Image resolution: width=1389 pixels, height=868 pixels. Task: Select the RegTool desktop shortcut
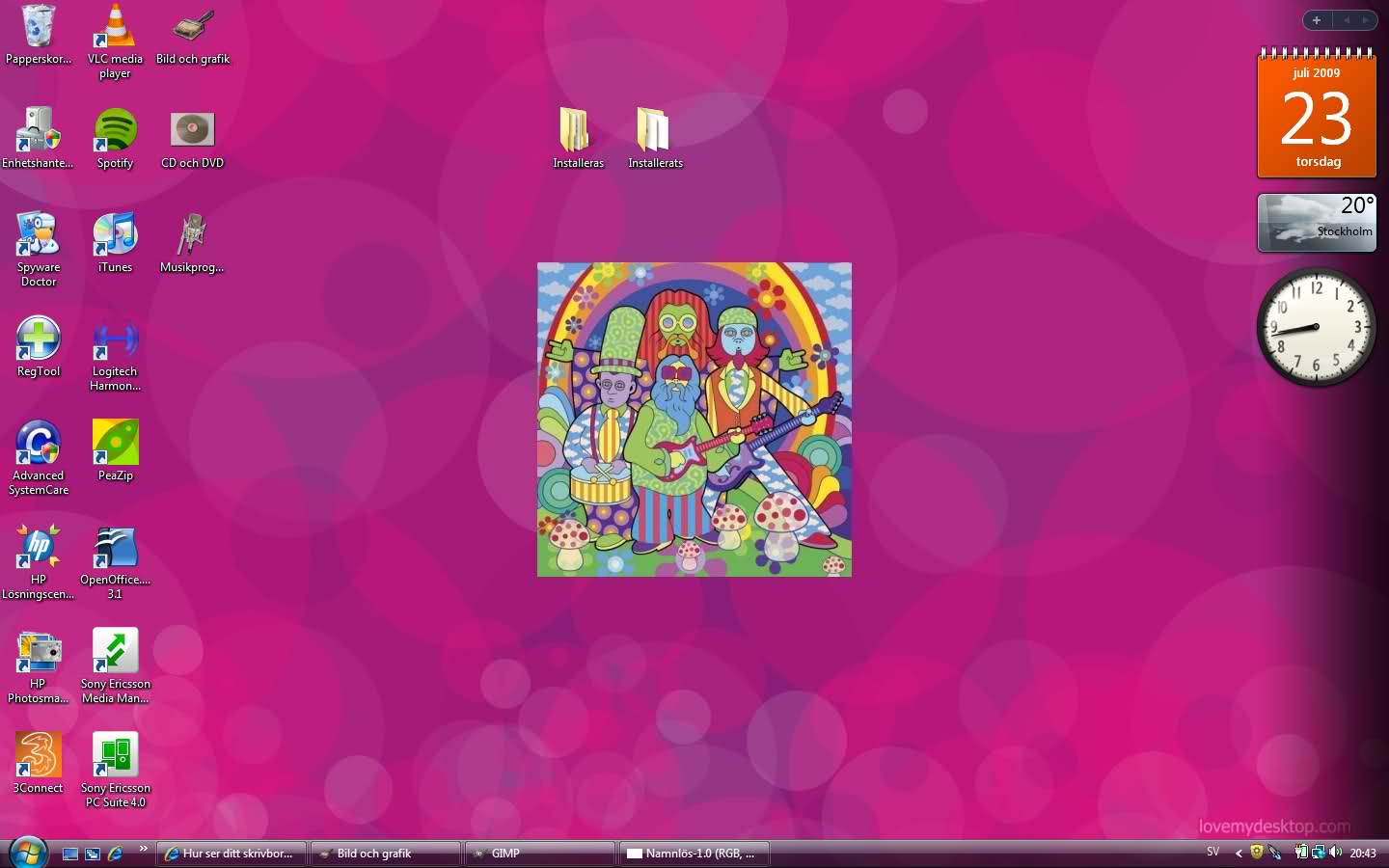(39, 345)
